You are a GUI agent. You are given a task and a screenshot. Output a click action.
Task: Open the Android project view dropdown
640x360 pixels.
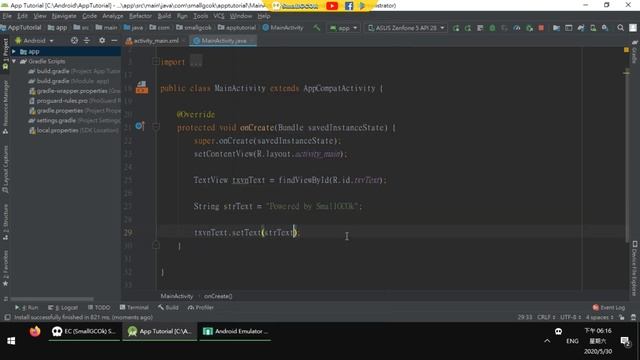click(34, 40)
